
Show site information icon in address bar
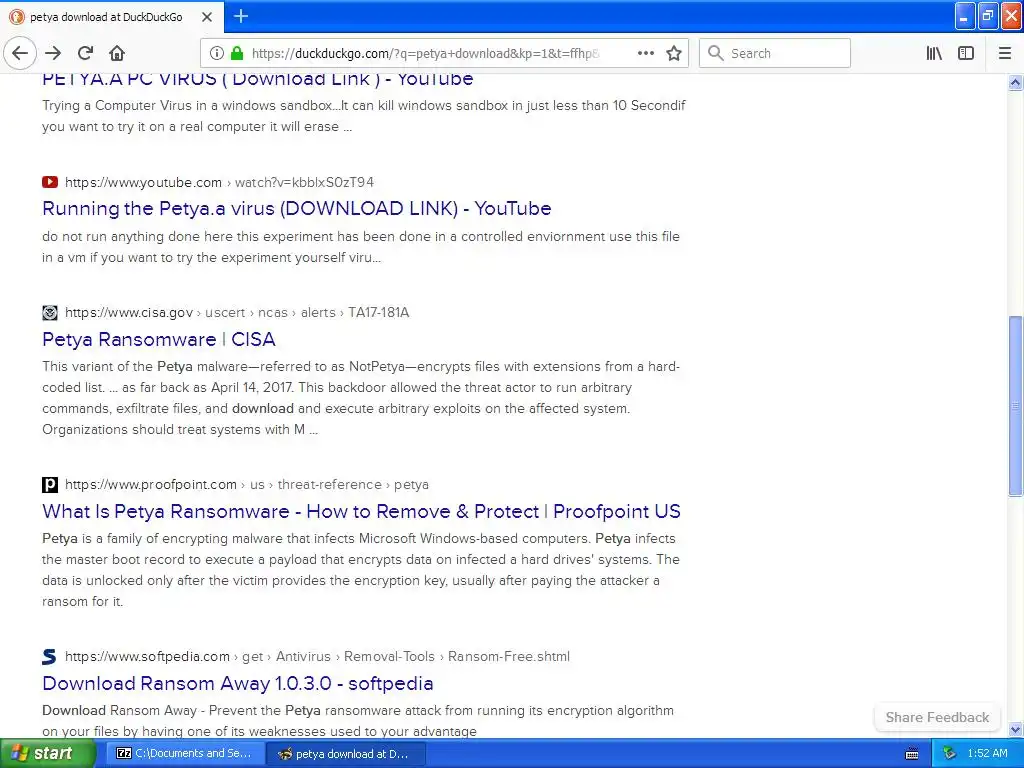pyautogui.click(x=216, y=53)
